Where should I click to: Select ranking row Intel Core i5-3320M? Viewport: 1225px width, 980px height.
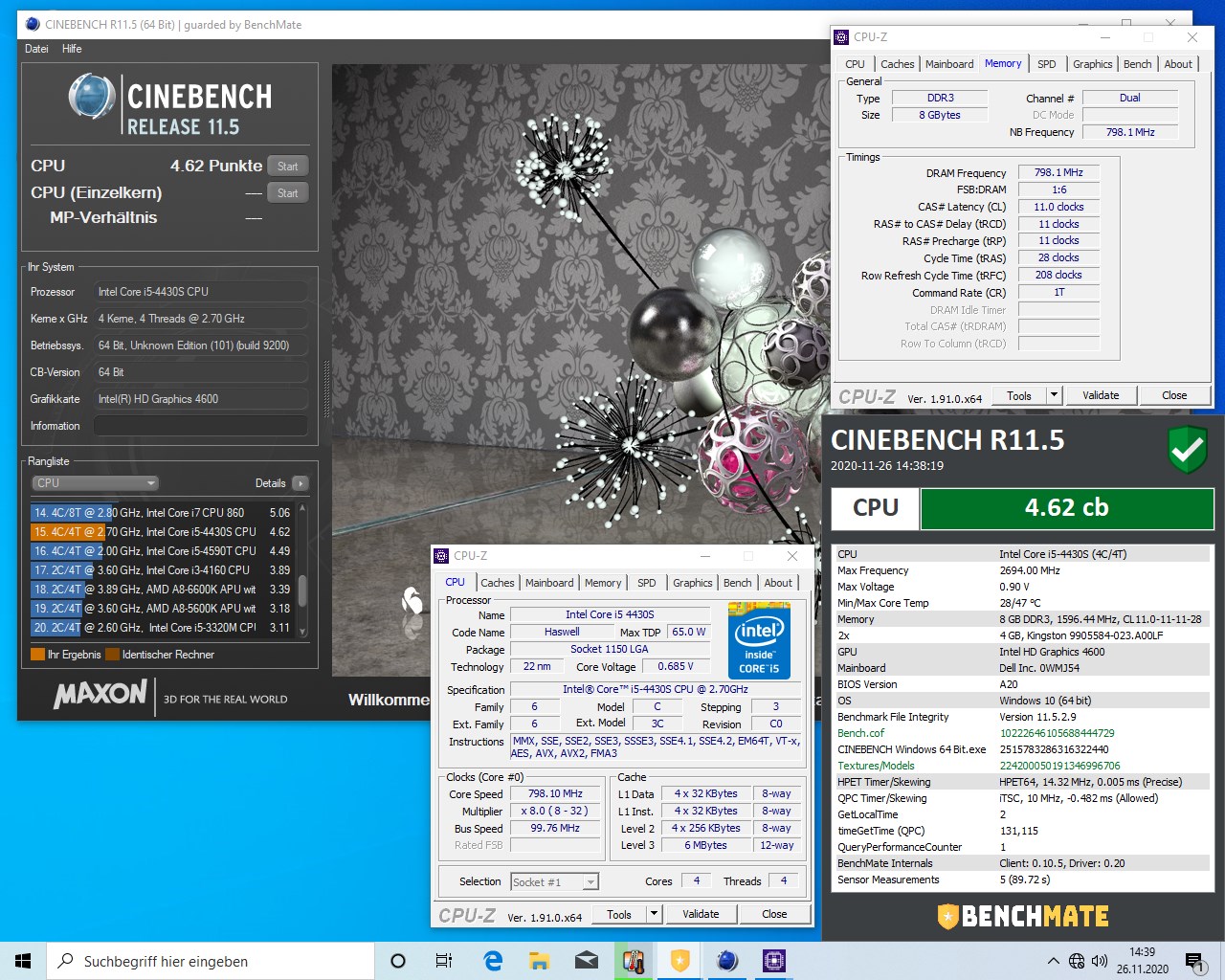[162, 628]
